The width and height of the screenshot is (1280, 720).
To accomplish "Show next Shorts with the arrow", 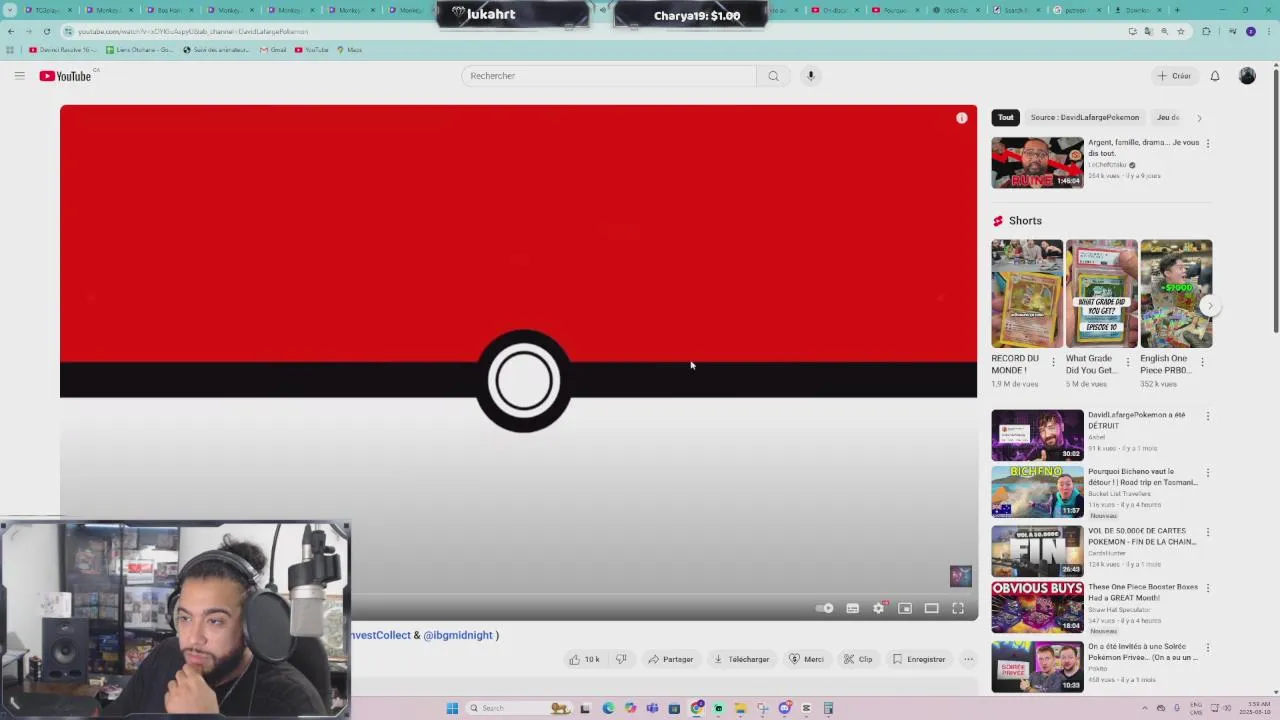I will [x=1210, y=306].
